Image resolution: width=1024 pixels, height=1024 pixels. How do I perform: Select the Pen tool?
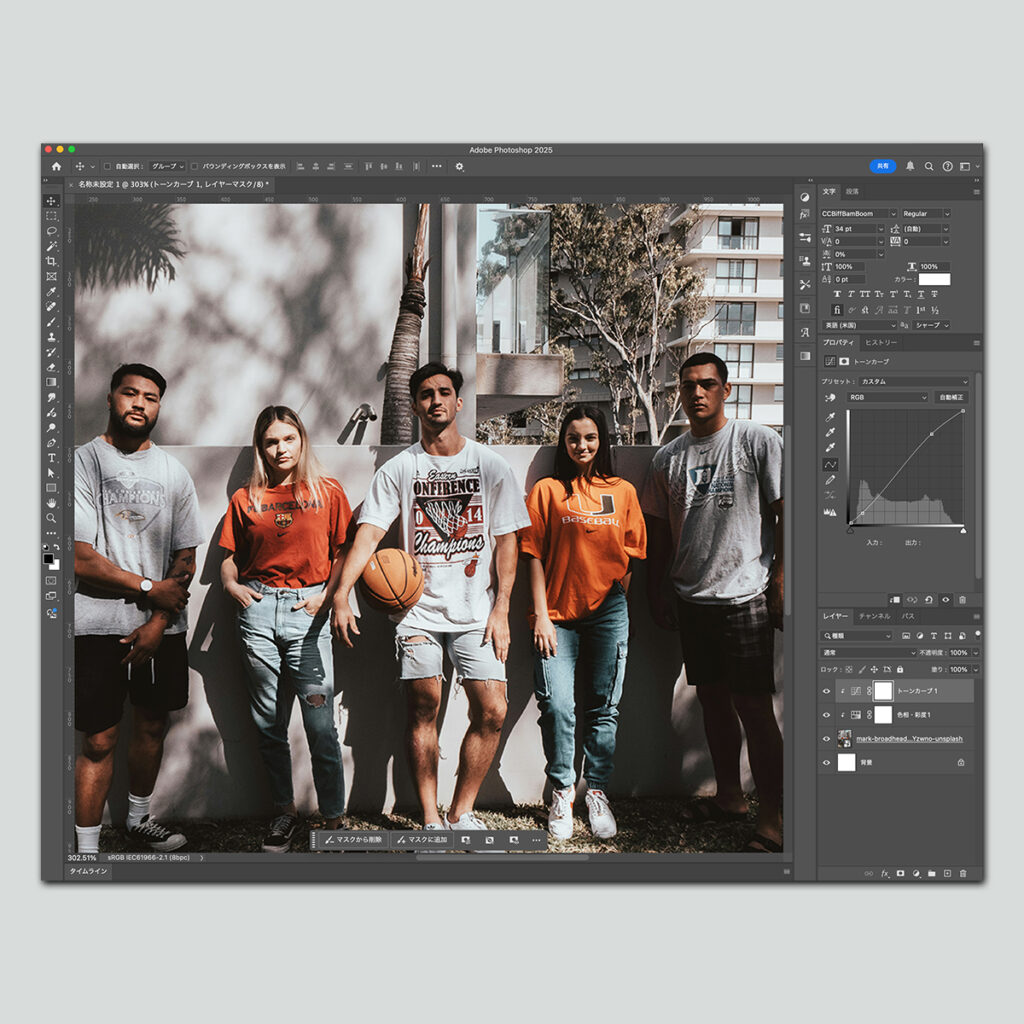[x=51, y=443]
